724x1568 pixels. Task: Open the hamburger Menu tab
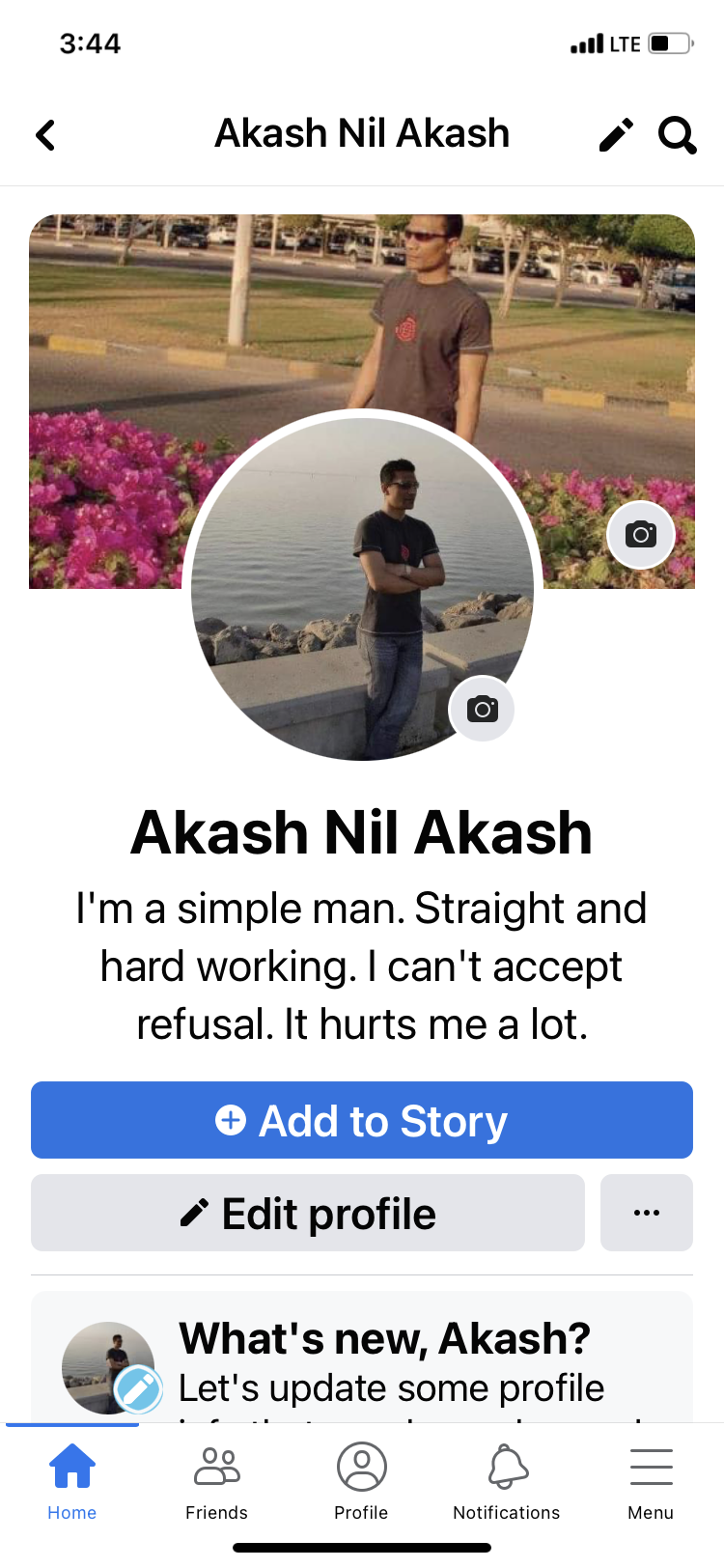tap(652, 1483)
